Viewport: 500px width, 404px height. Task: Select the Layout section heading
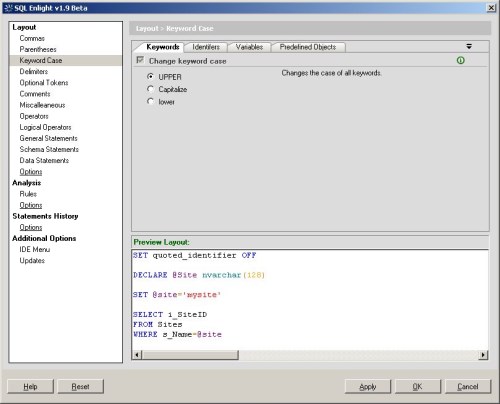tap(24, 27)
